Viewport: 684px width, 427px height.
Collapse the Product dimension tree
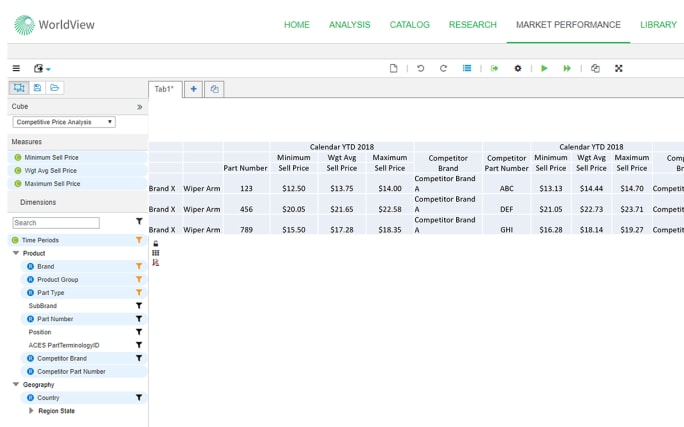[16, 253]
